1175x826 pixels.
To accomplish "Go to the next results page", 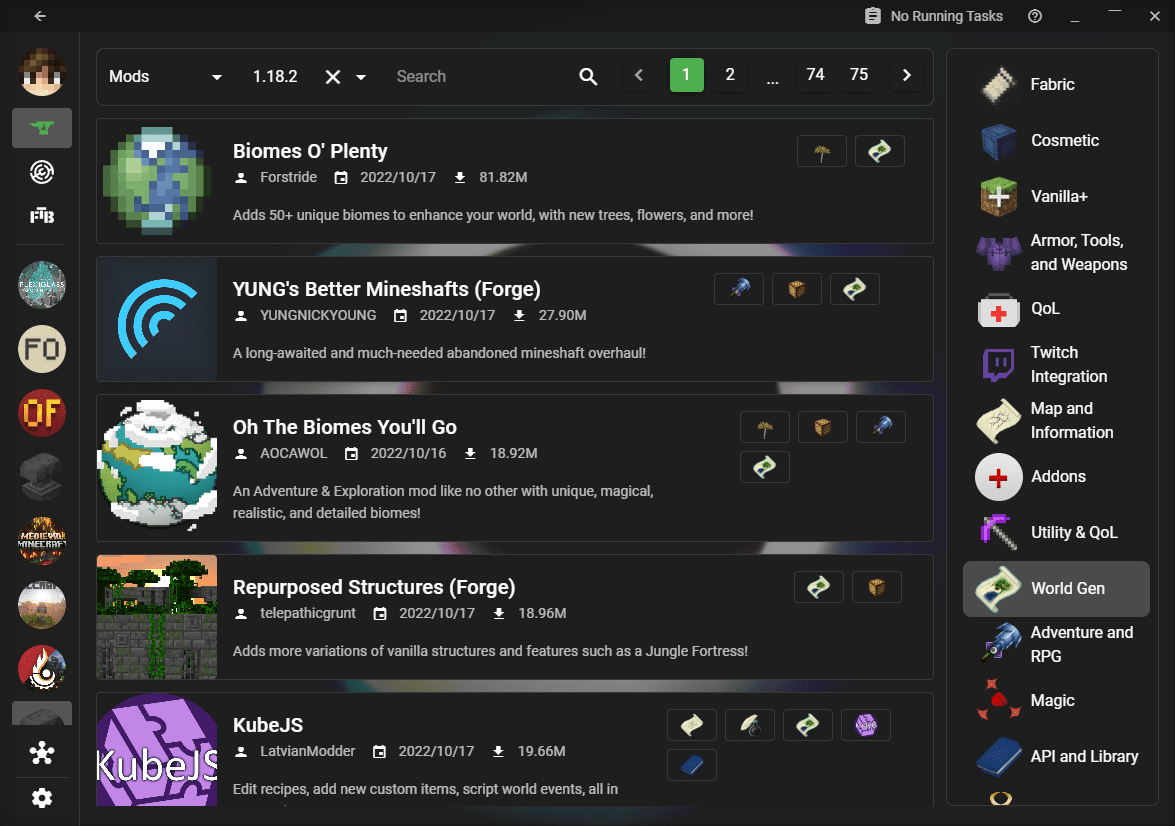I will click(x=907, y=75).
